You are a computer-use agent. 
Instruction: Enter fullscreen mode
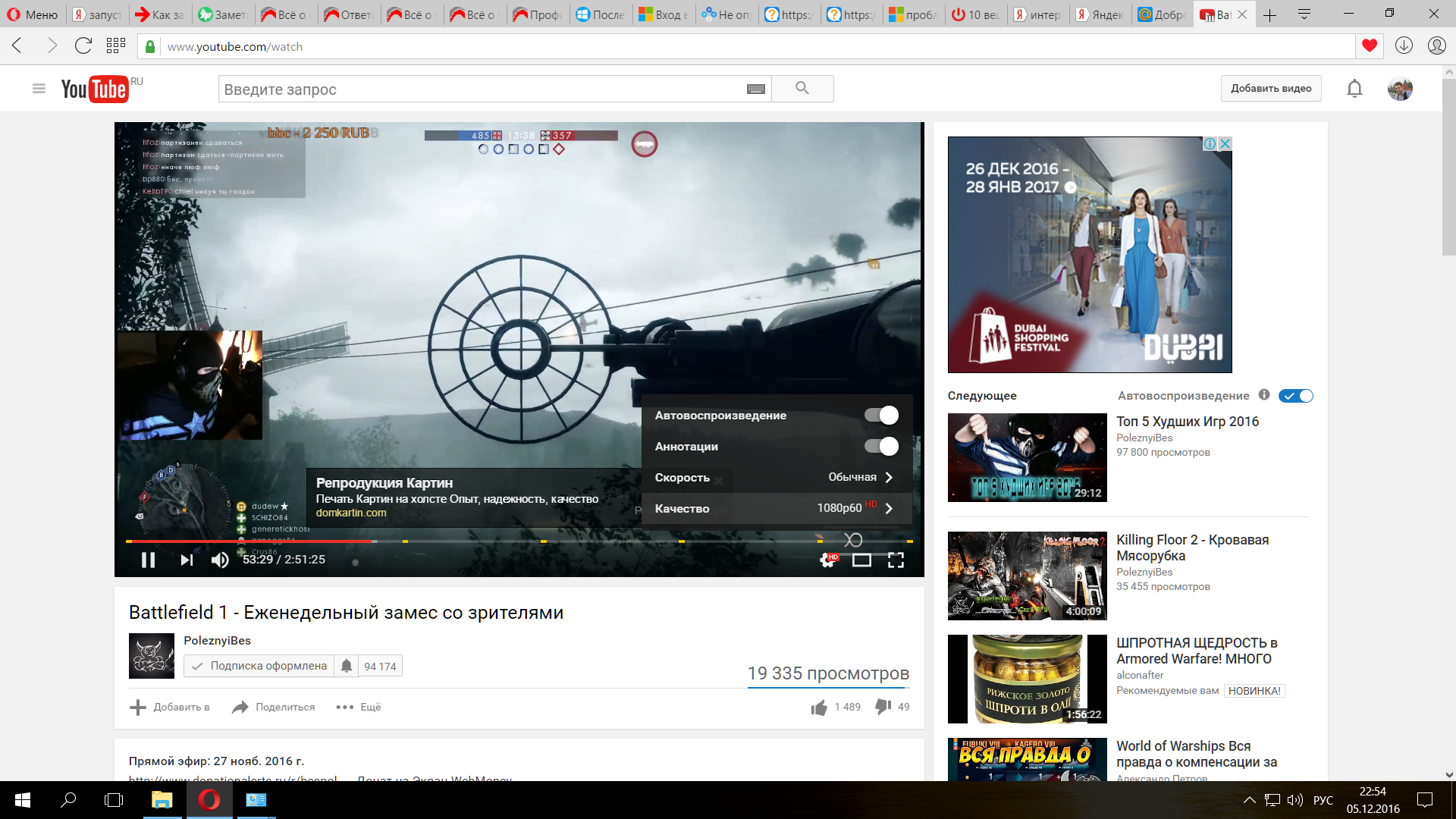coord(896,560)
